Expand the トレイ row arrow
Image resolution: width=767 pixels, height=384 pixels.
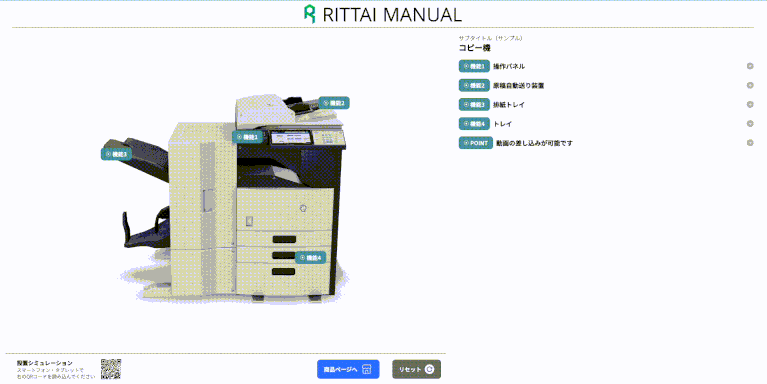750,124
